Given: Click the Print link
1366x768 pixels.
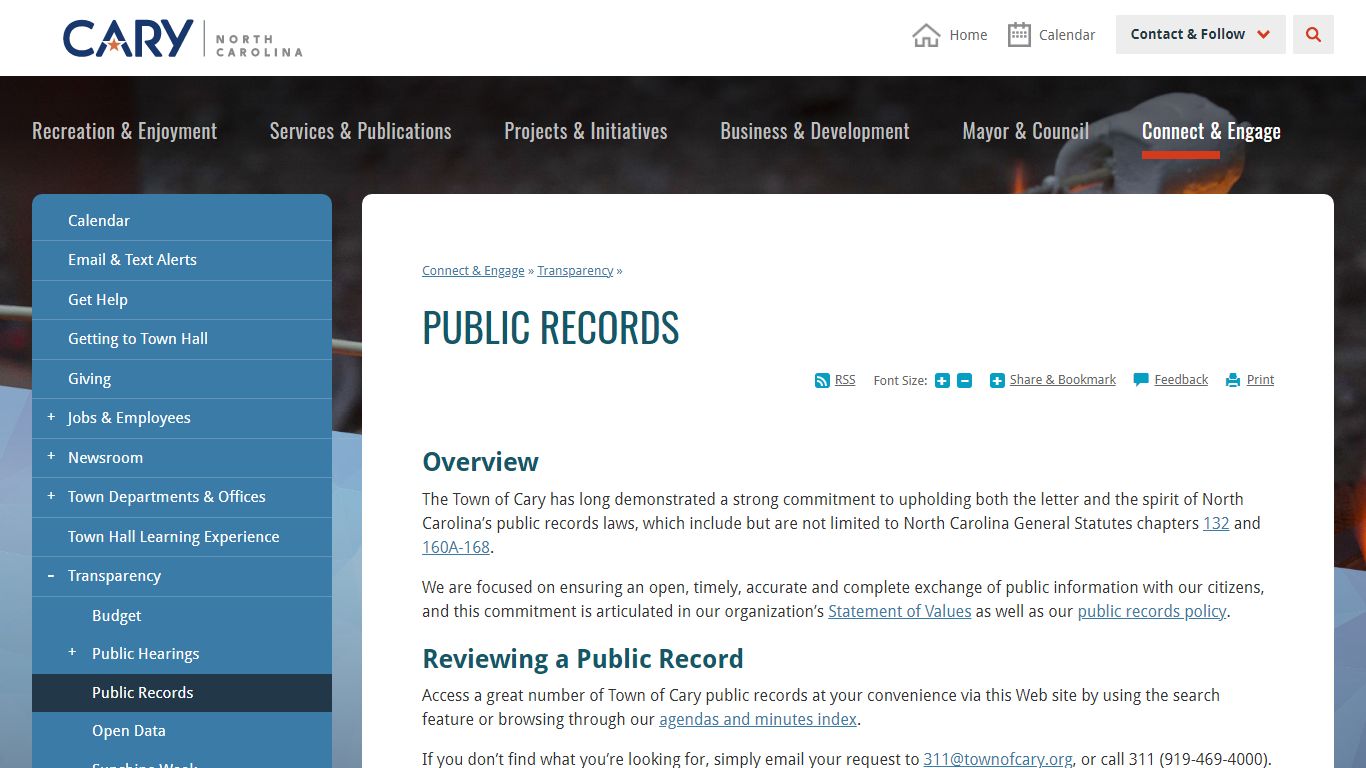Looking at the screenshot, I should pyautogui.click(x=1260, y=380).
